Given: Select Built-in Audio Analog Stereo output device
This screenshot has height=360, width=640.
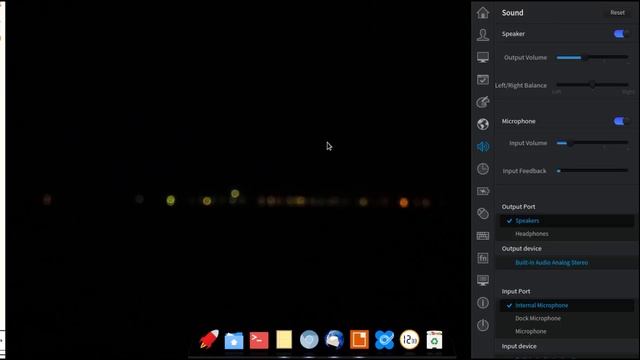Looking at the screenshot, I should point(567,262).
